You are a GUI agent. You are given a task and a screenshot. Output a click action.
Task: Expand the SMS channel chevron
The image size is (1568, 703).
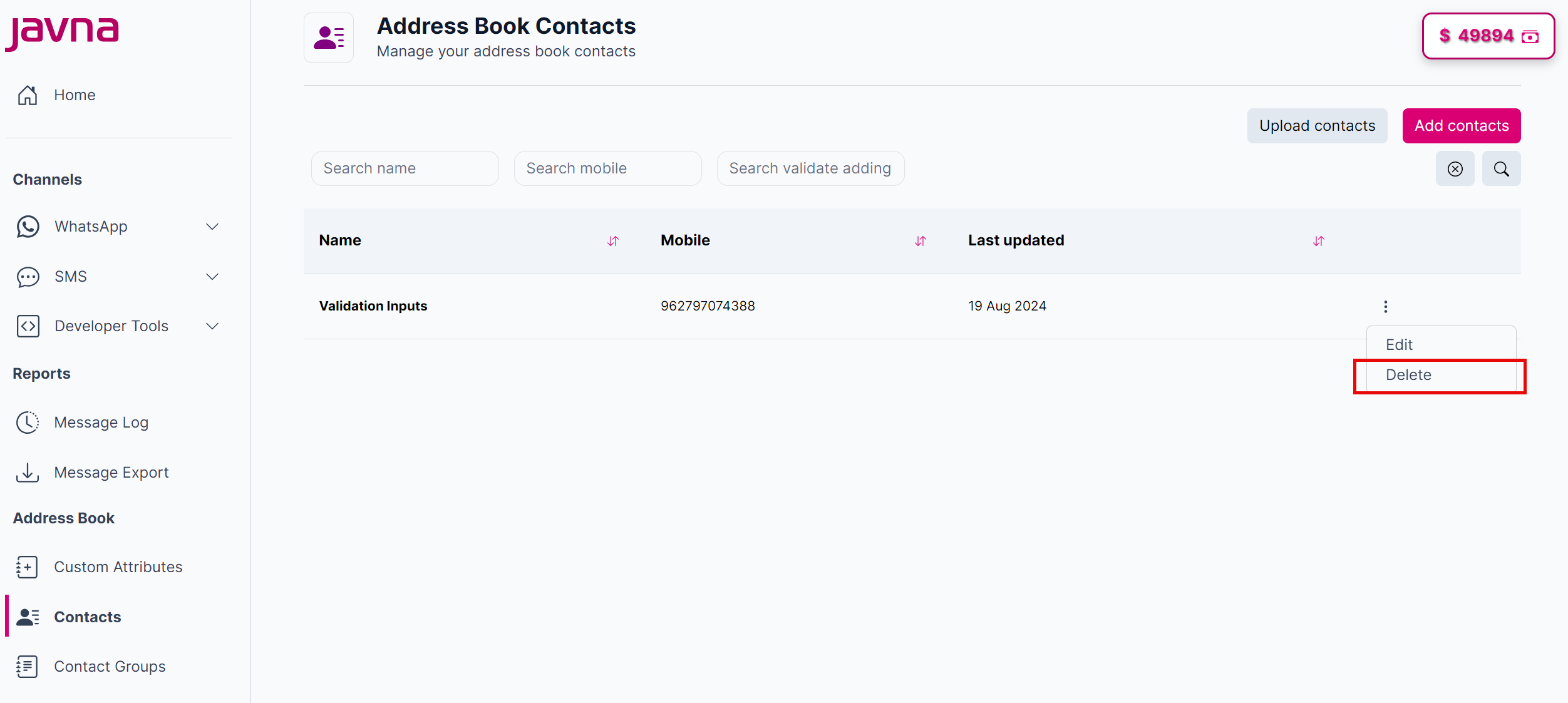tap(212, 277)
